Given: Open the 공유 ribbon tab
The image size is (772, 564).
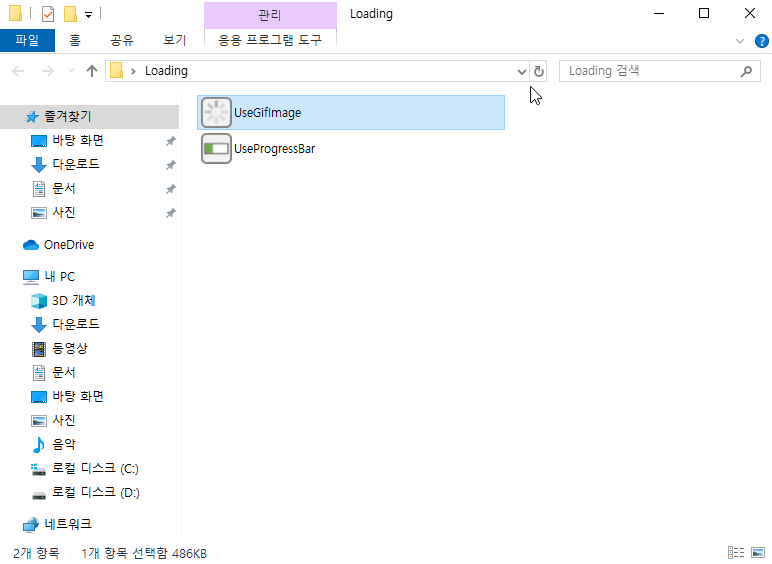Looking at the screenshot, I should [122, 40].
